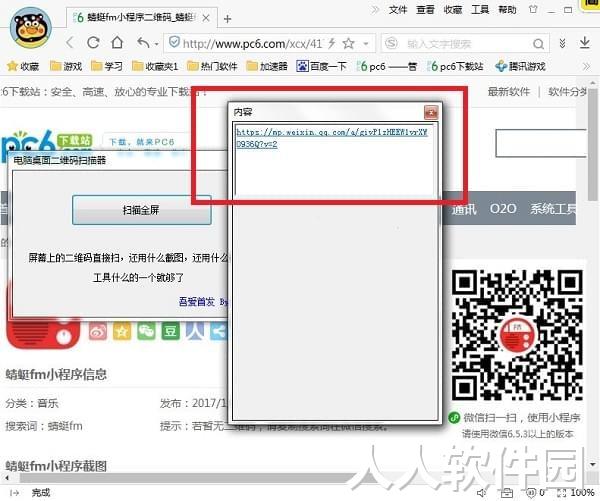Close the 内容 result window

(431, 112)
